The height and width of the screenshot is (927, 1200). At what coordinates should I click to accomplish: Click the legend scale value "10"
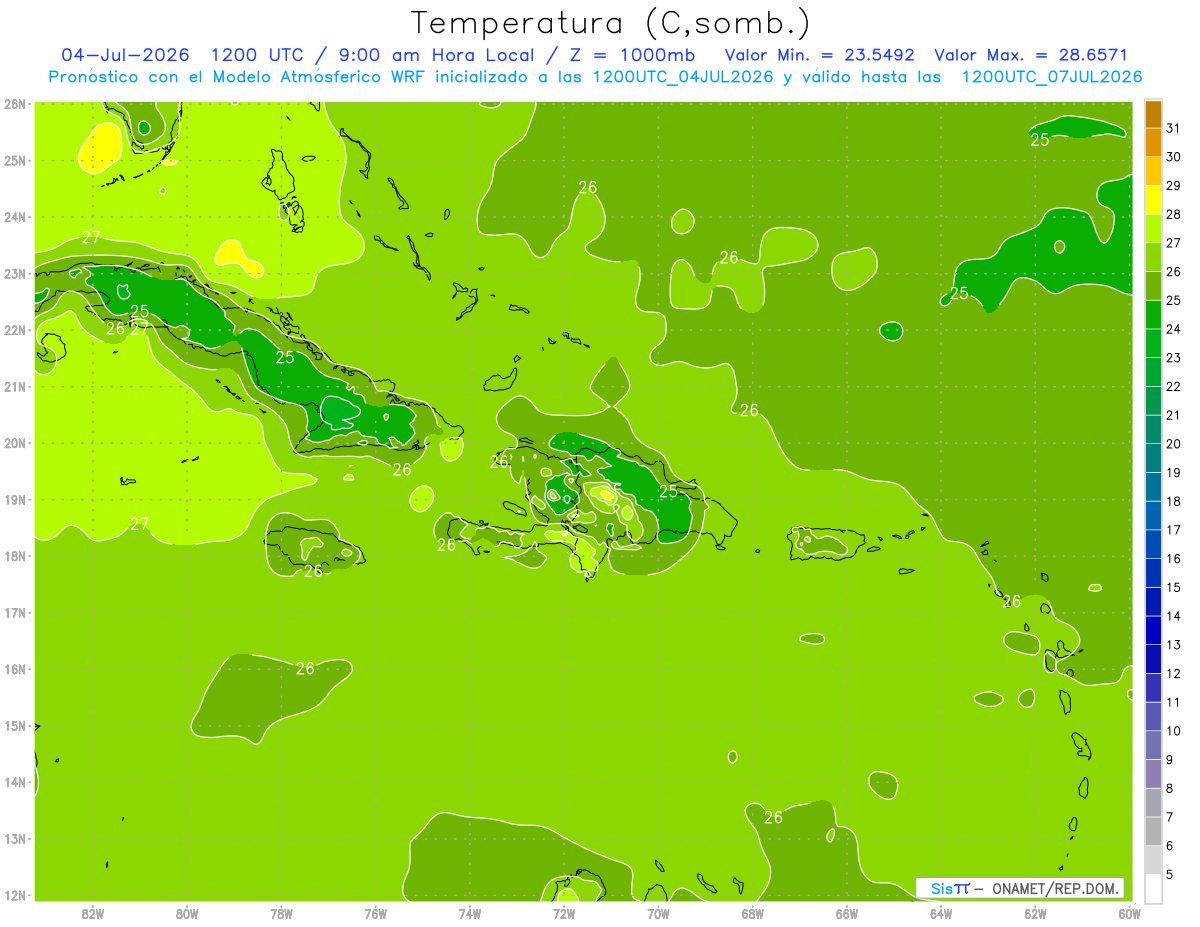(1173, 731)
